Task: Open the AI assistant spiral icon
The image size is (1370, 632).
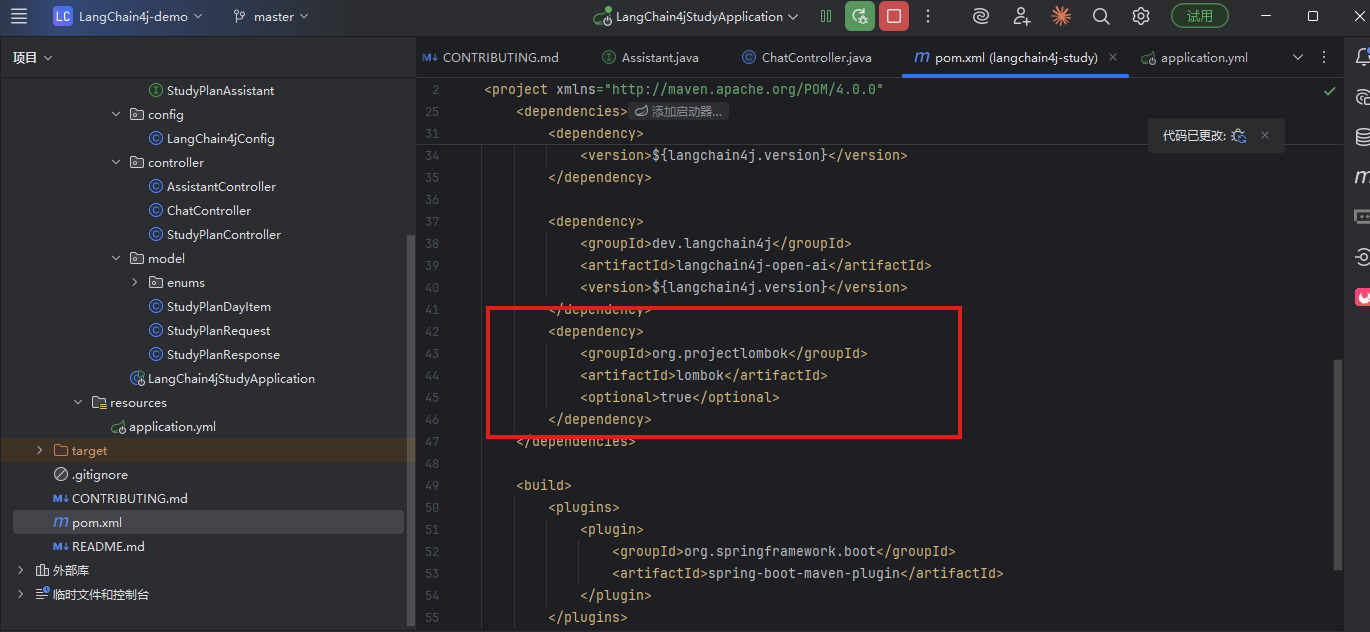Action: coord(982,16)
